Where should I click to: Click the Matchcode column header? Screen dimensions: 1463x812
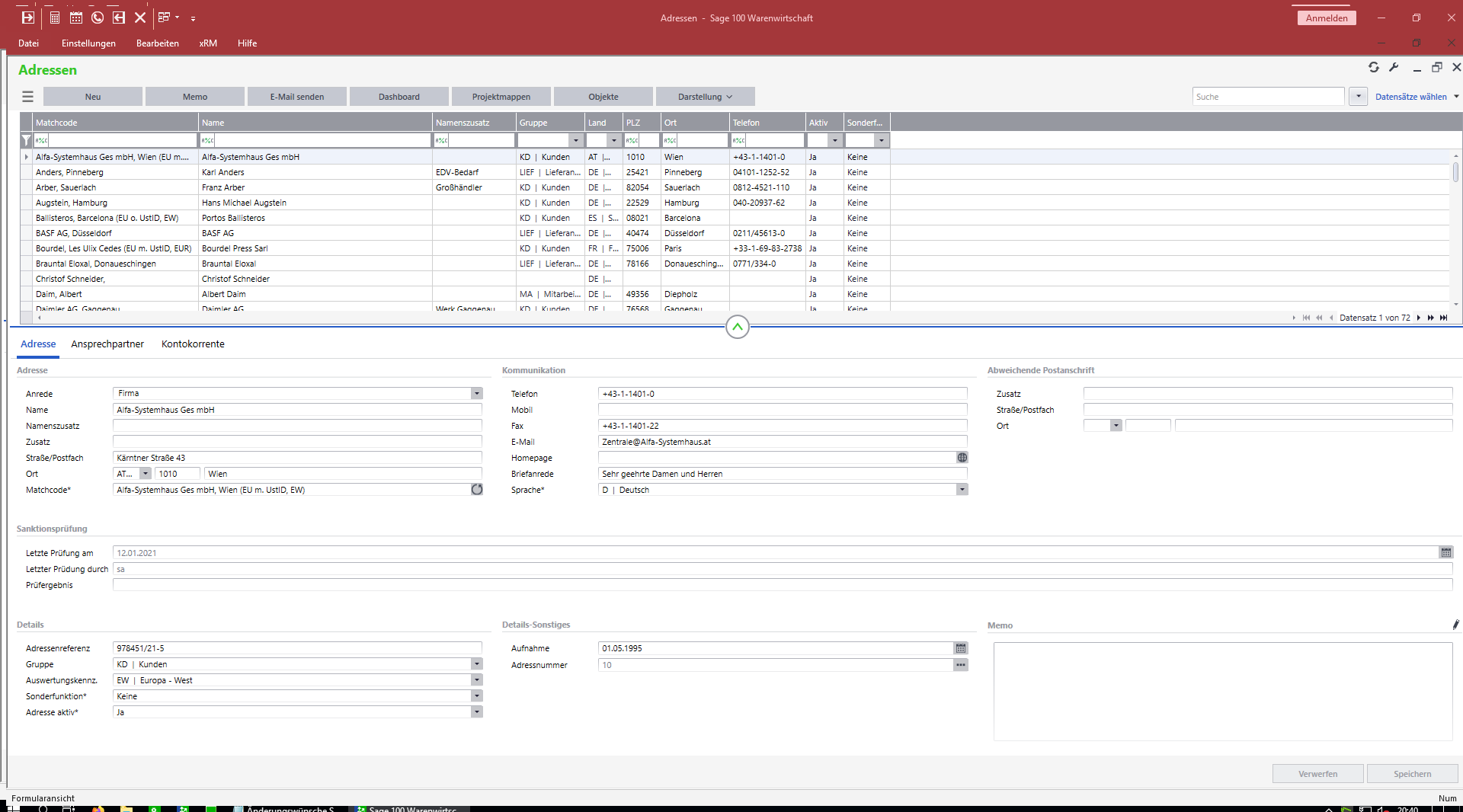pyautogui.click(x=115, y=123)
